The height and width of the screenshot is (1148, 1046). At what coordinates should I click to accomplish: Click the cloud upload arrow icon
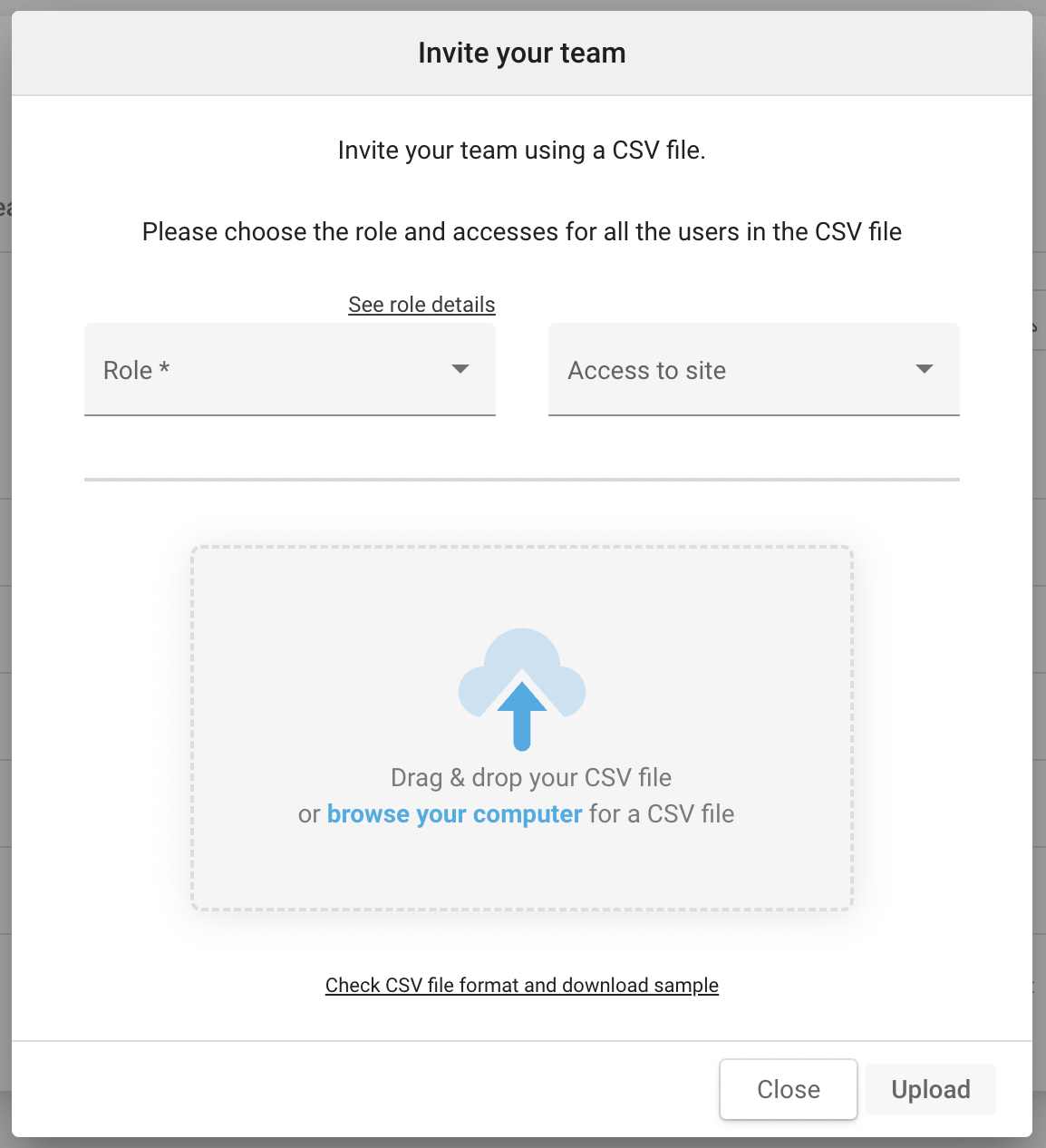(522, 690)
